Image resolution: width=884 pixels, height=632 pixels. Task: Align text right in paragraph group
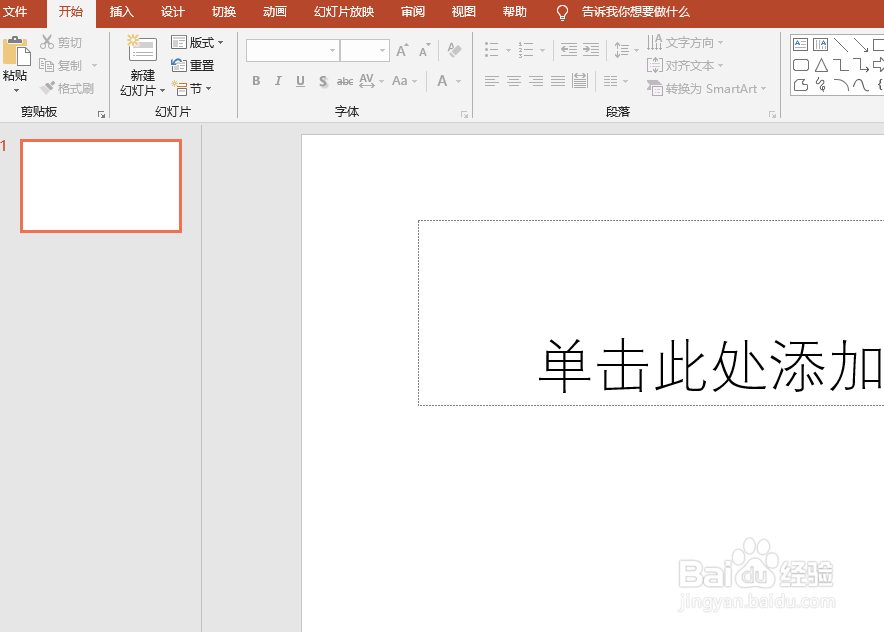(x=536, y=81)
